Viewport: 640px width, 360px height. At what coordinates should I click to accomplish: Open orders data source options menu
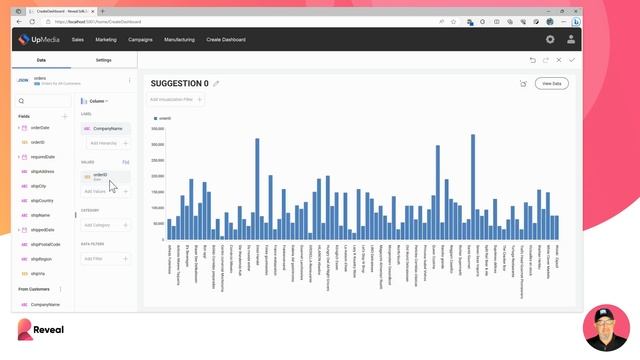tap(130, 80)
